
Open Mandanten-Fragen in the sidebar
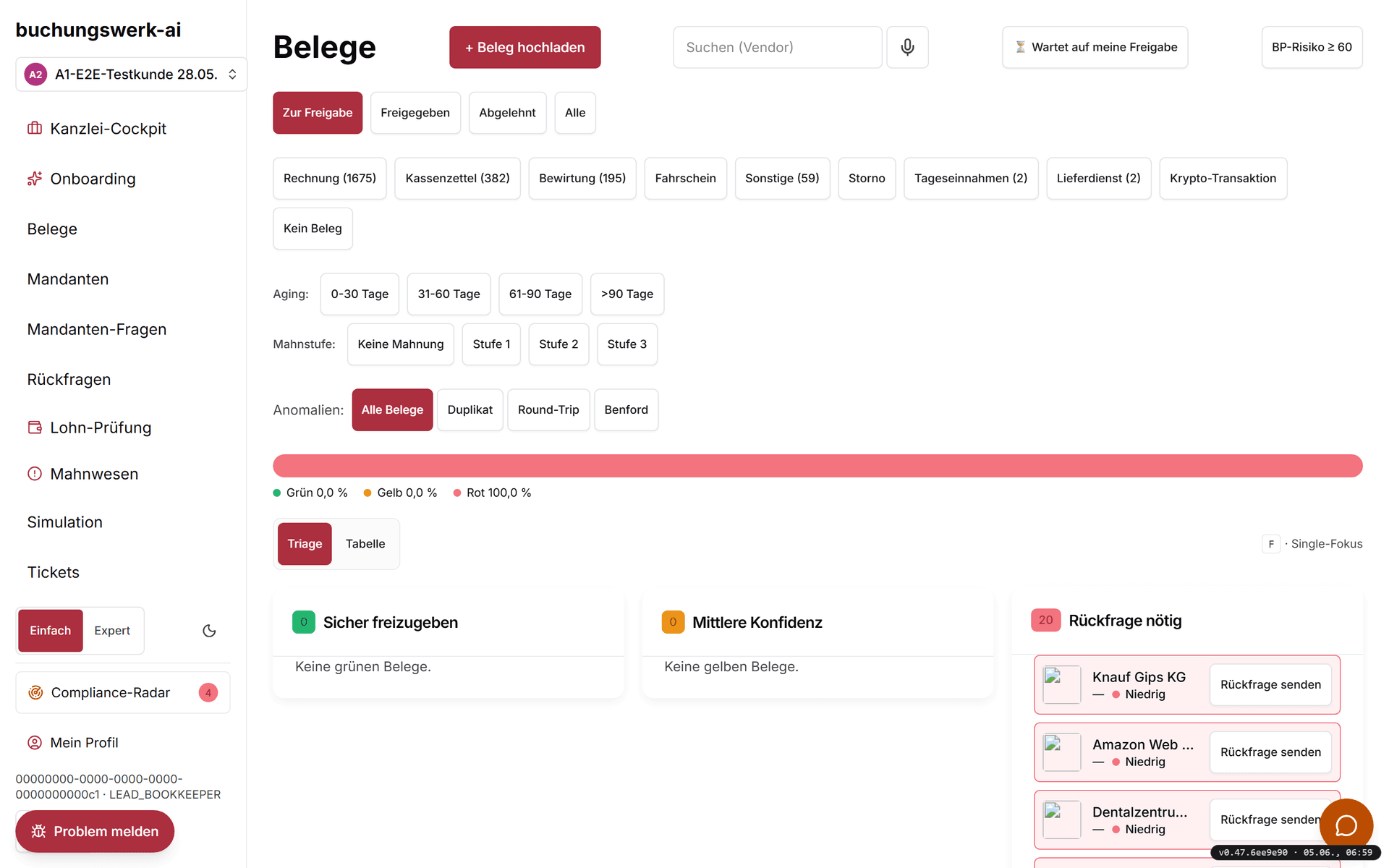[97, 329]
